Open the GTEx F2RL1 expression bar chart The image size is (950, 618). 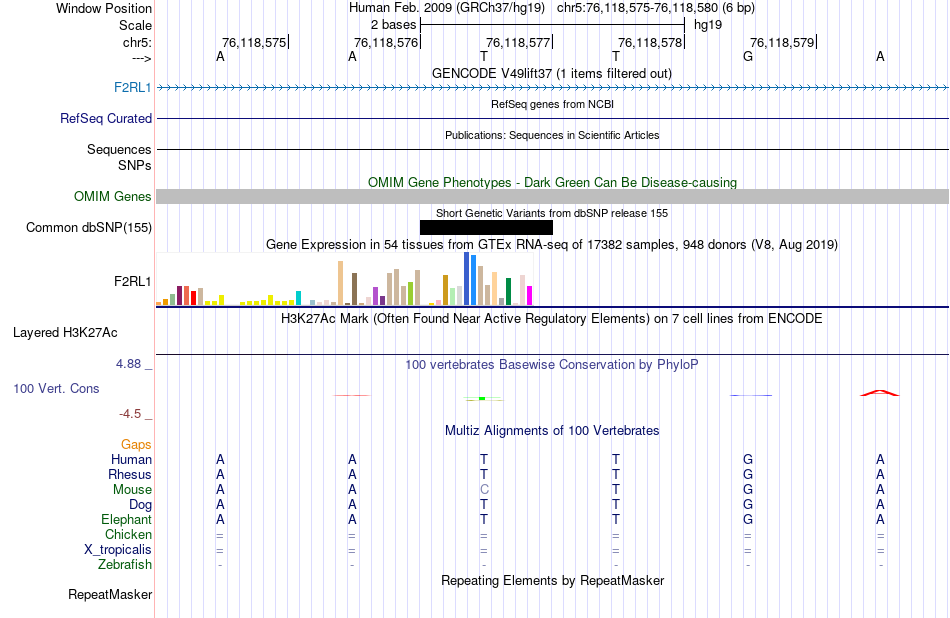coord(344,279)
